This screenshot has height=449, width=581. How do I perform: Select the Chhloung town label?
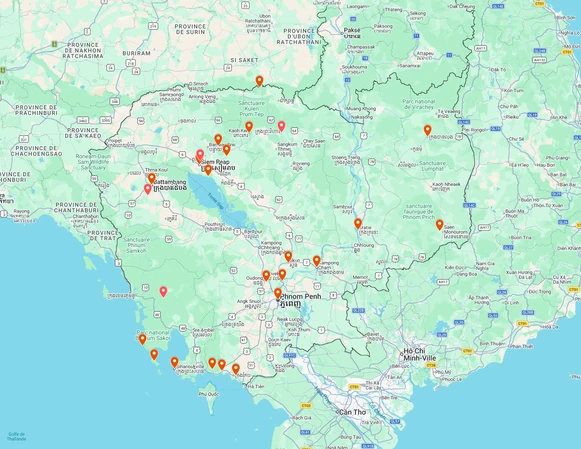(364, 247)
